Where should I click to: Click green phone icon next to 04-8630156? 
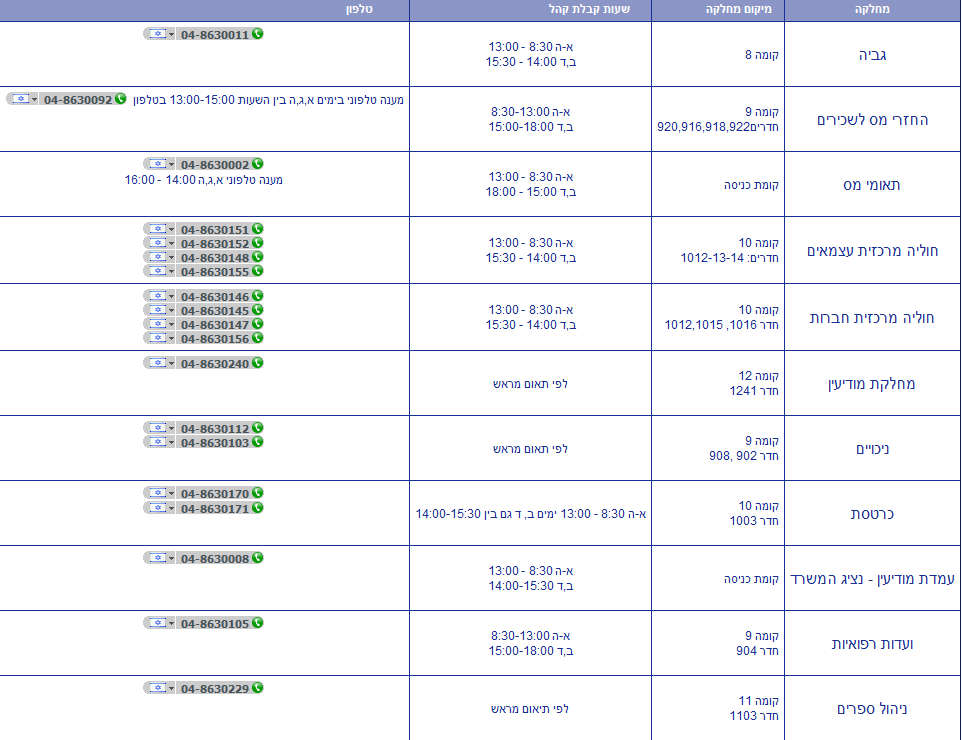258,338
